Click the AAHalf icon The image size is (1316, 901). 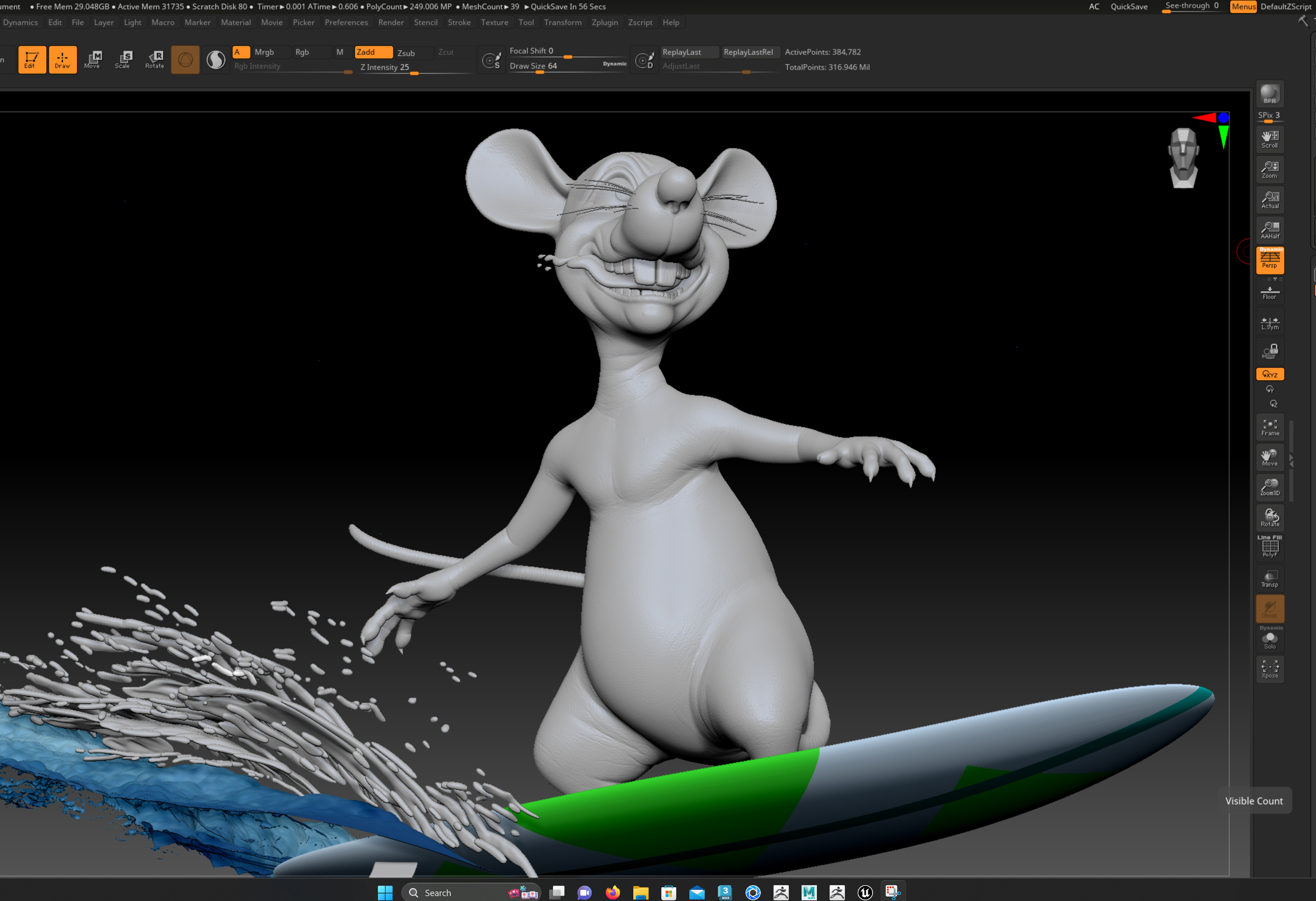(x=1270, y=230)
